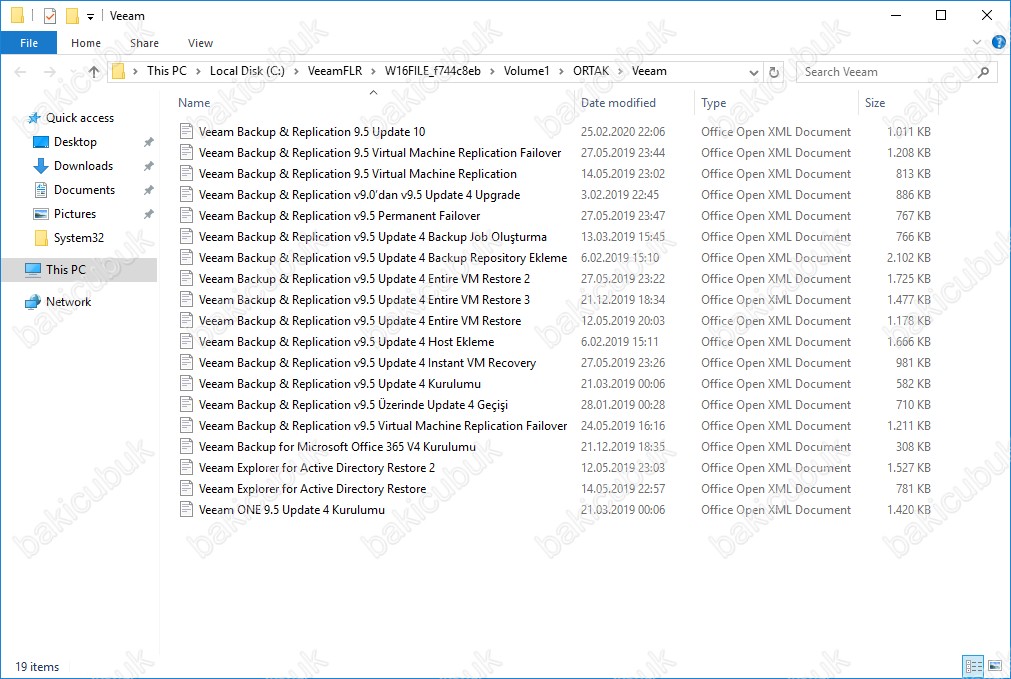Click Volume1 in the address path
The height and width of the screenshot is (679, 1011).
(x=526, y=71)
